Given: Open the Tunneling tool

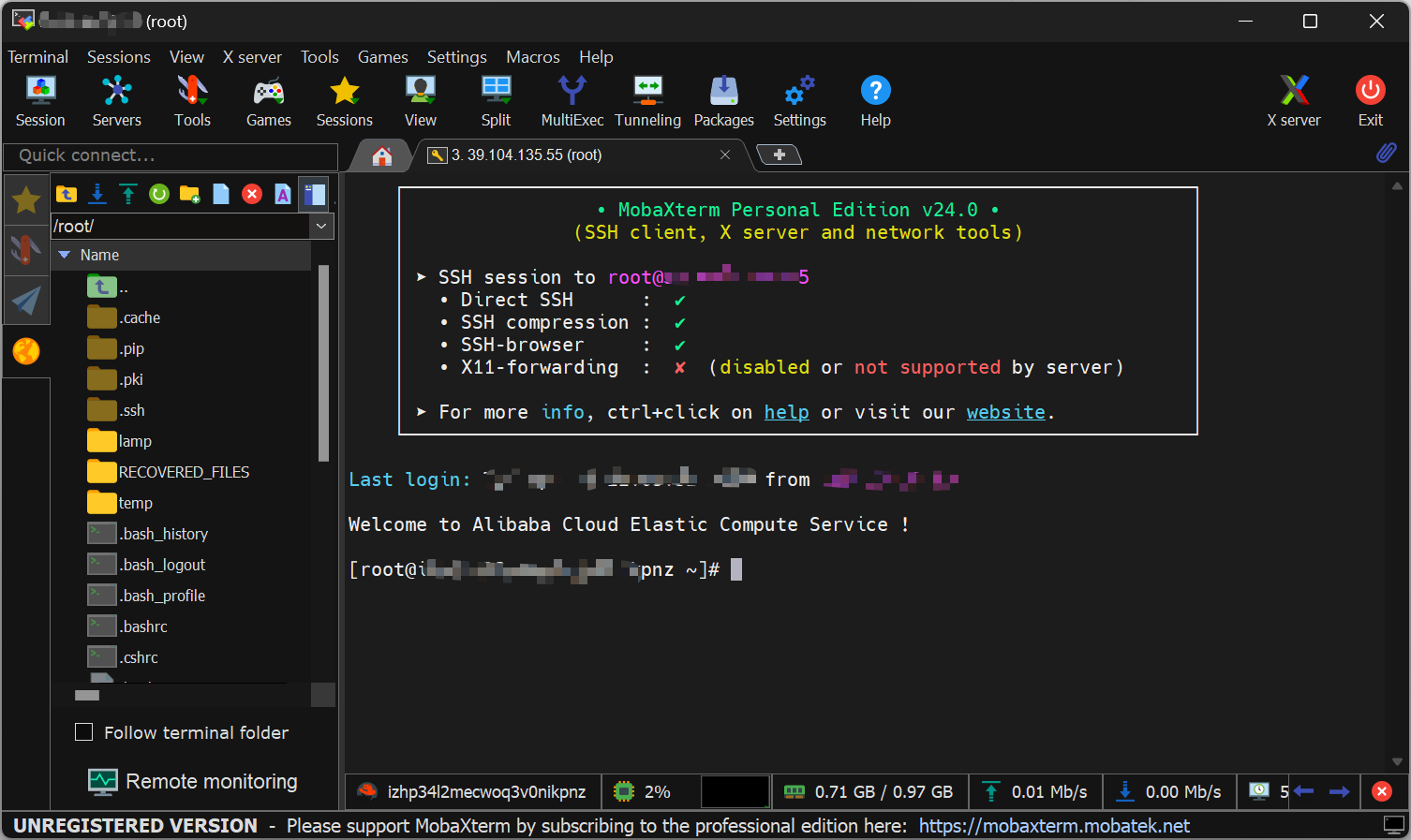Looking at the screenshot, I should pos(647,101).
